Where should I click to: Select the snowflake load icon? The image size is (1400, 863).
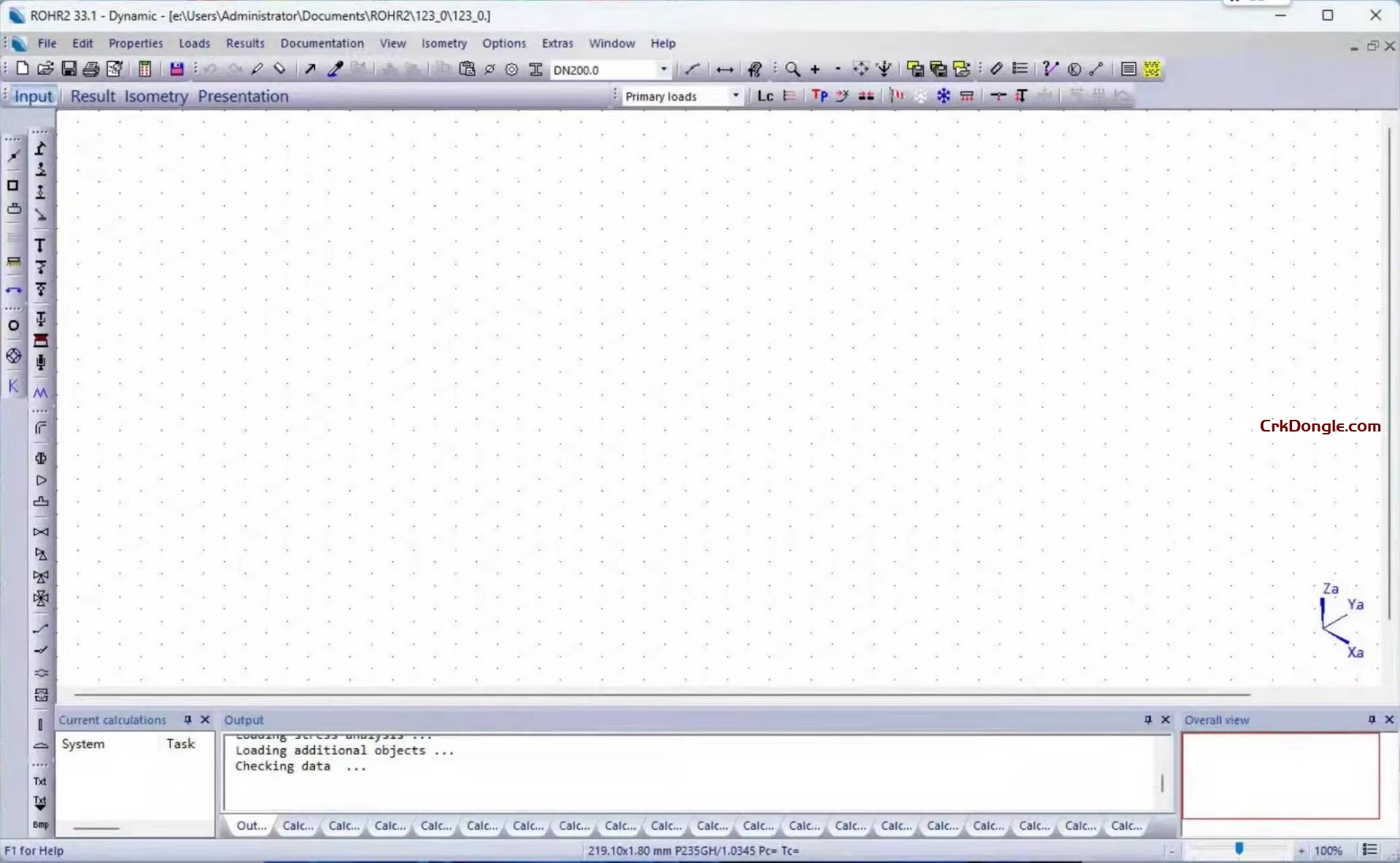[x=943, y=95]
